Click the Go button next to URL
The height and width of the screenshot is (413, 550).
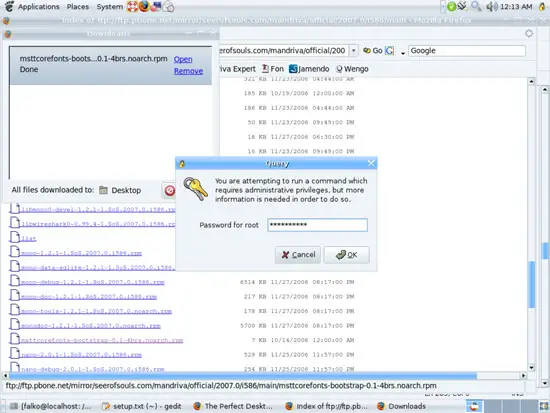click(373, 51)
